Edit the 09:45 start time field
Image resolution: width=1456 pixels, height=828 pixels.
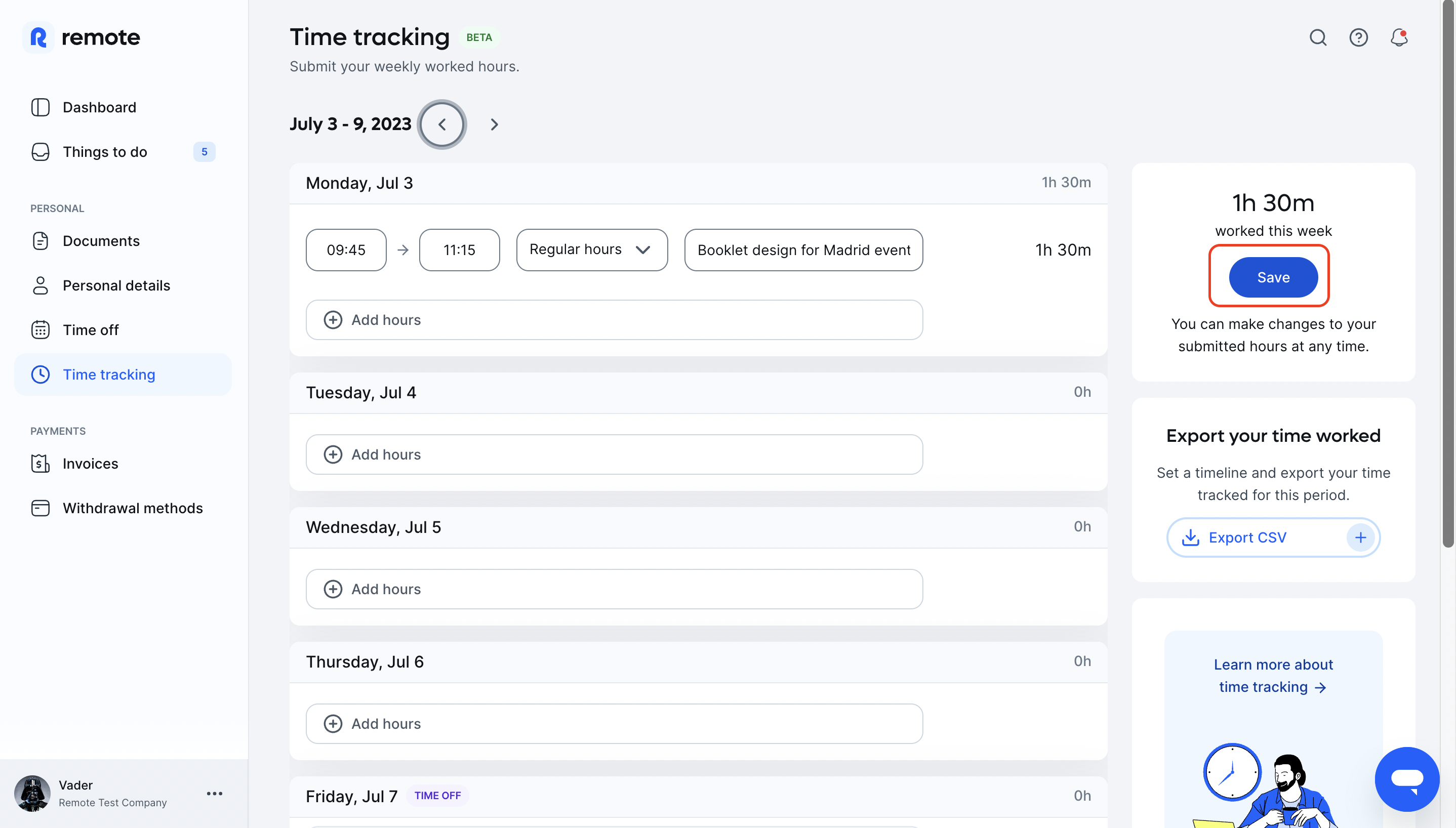[x=345, y=250]
